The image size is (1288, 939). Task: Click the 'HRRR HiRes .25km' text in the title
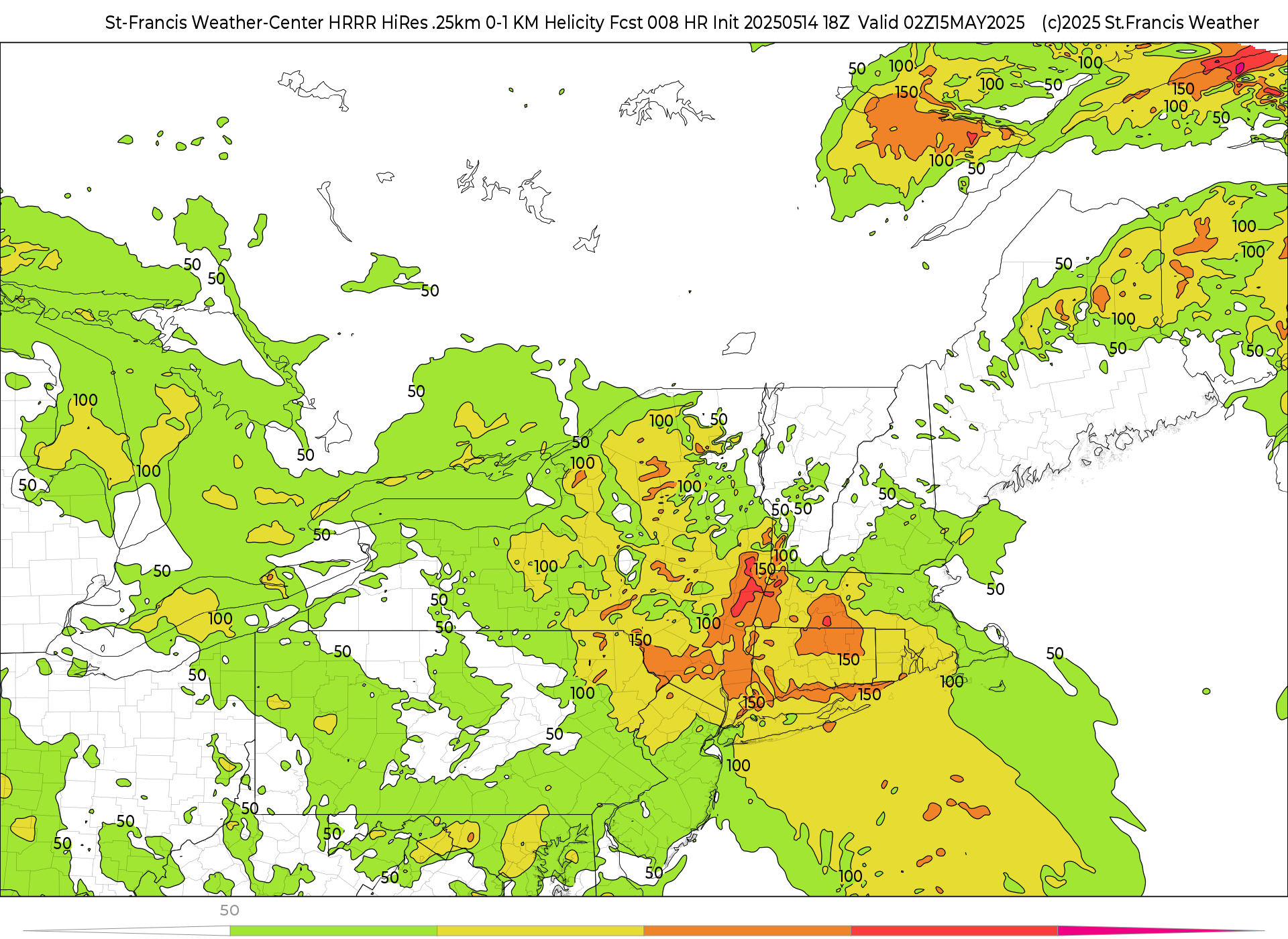405,23
